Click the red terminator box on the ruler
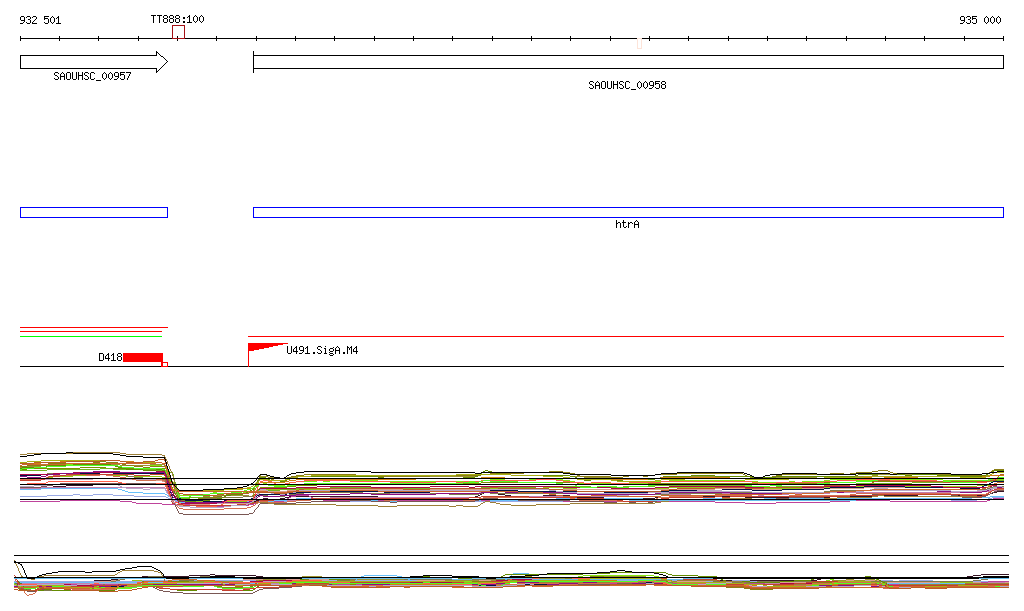The image size is (1024, 611). [178, 32]
